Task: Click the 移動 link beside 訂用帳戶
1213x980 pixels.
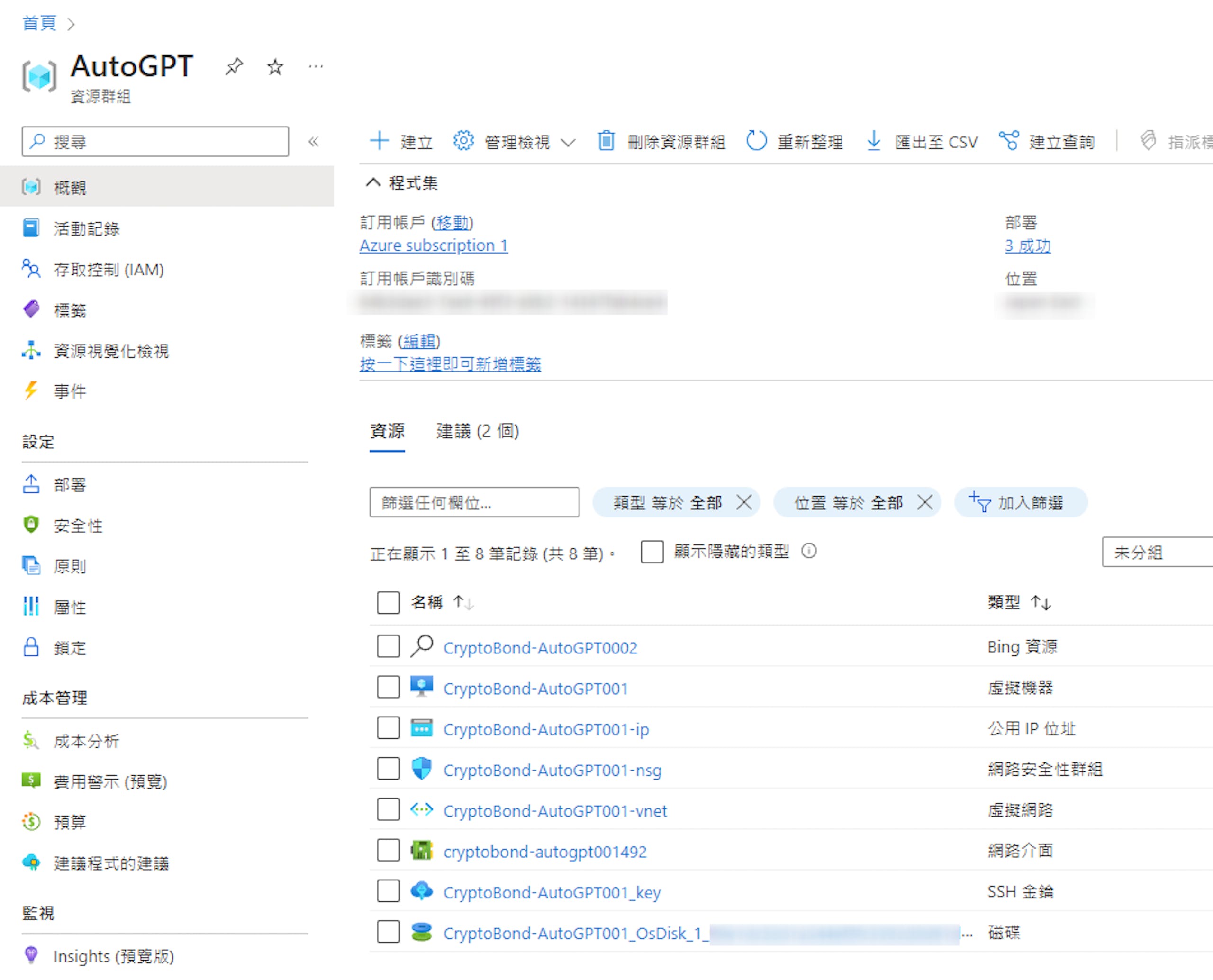Action: [452, 222]
